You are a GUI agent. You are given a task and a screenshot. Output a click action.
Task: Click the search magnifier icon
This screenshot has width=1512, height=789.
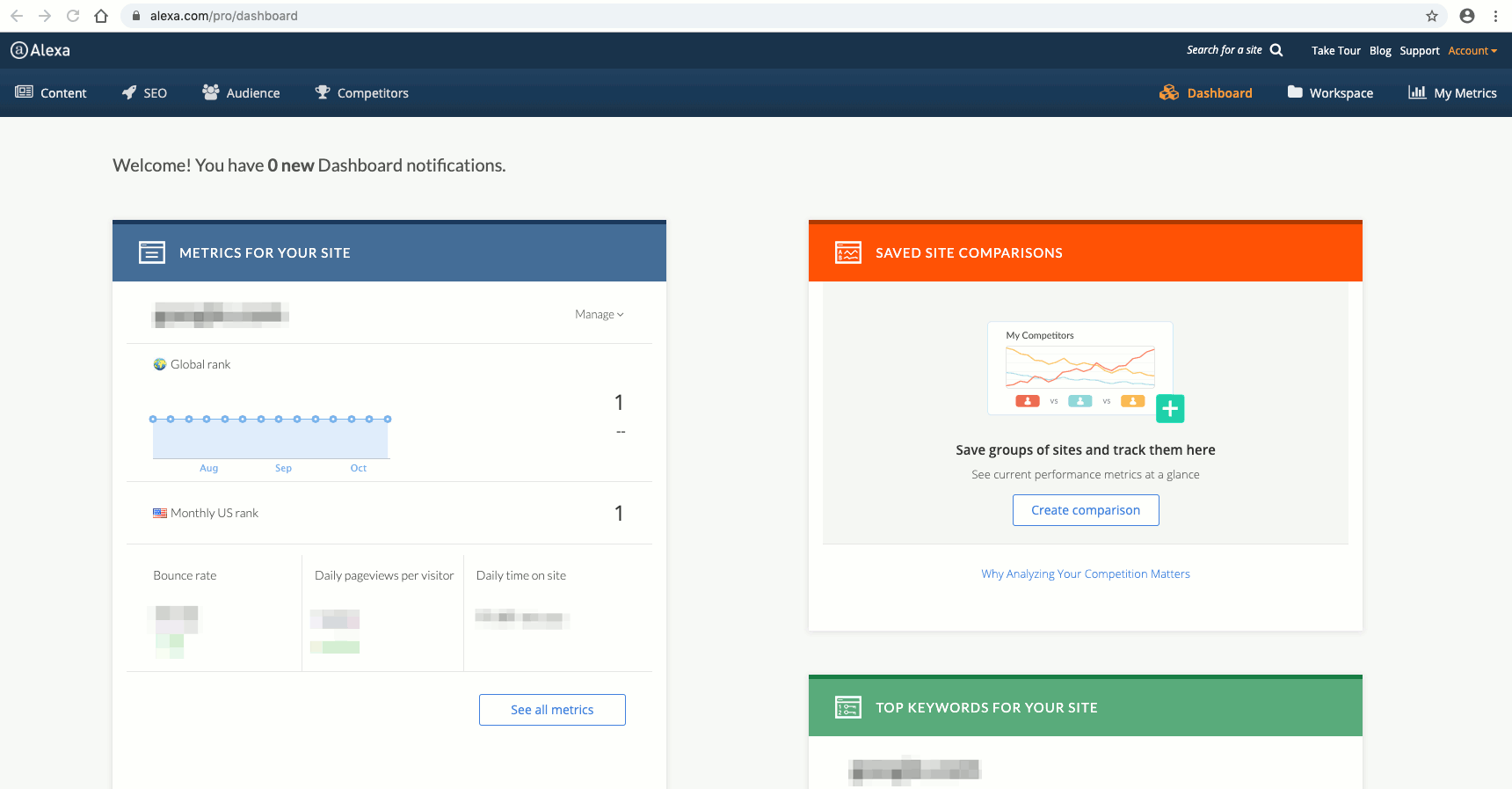pyautogui.click(x=1276, y=50)
